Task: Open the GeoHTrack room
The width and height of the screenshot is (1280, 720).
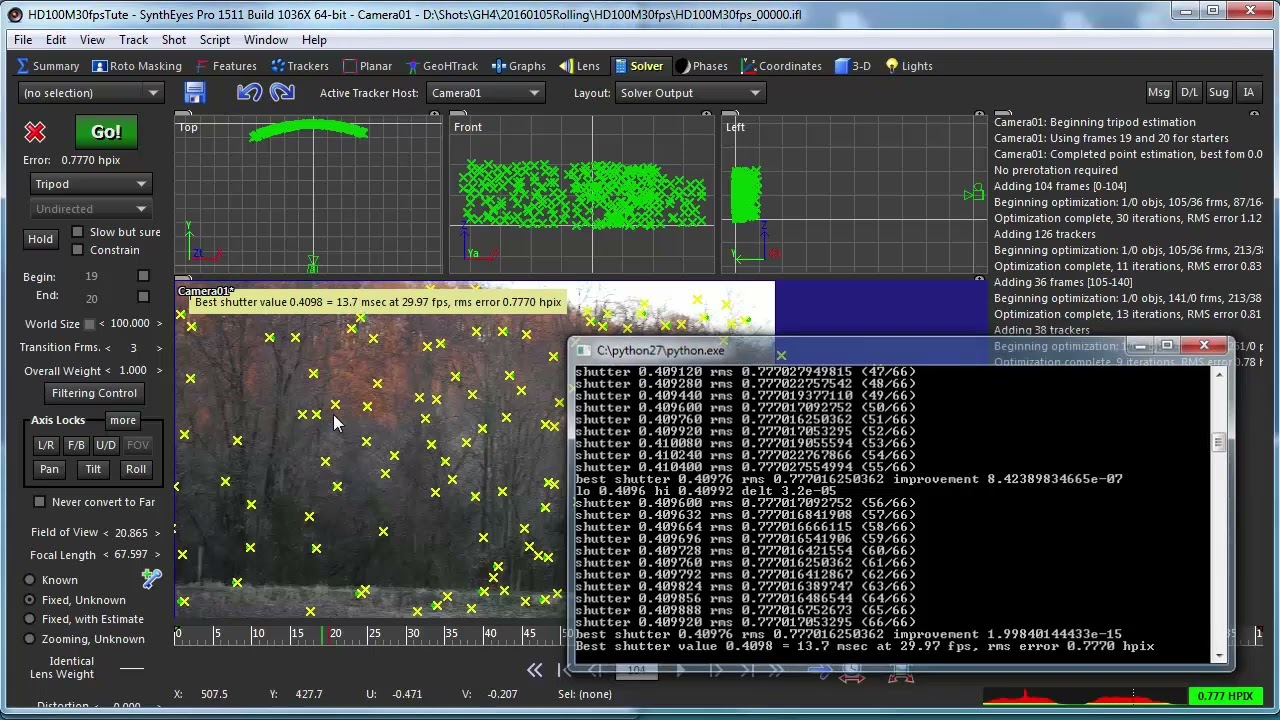Action: (441, 66)
